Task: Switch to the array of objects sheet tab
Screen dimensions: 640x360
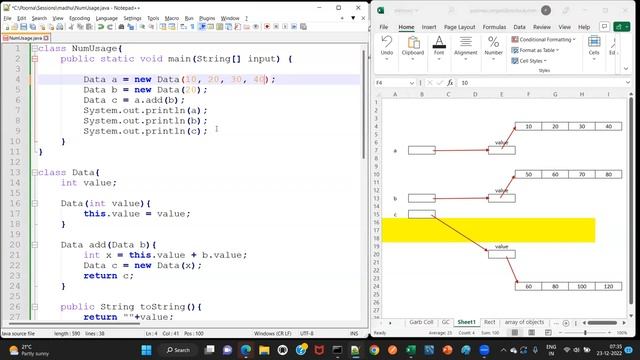Action: click(x=524, y=322)
